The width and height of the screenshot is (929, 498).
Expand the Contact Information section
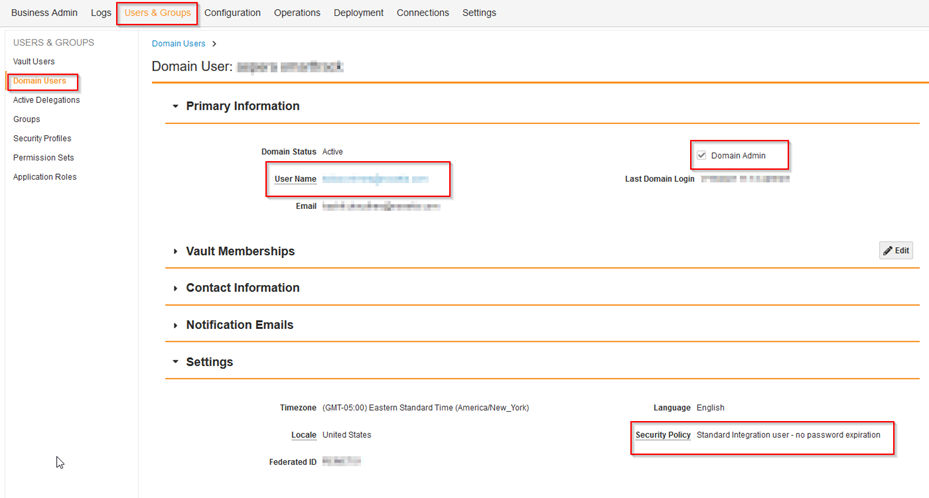pyautogui.click(x=176, y=288)
